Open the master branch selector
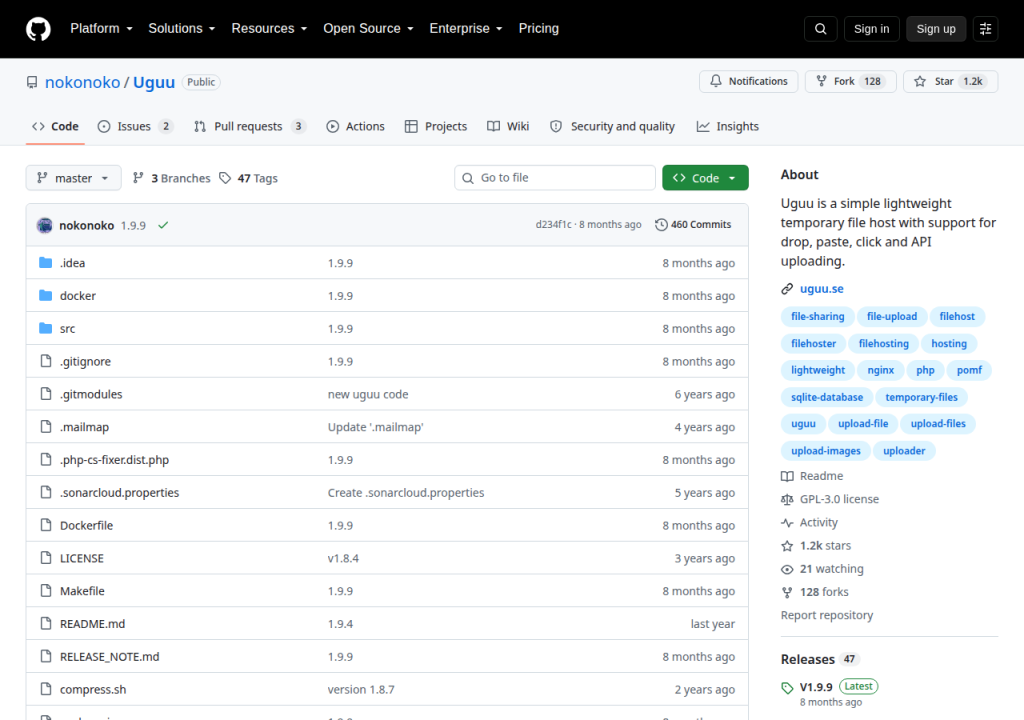Screen dimensions: 1024x720 73,178
